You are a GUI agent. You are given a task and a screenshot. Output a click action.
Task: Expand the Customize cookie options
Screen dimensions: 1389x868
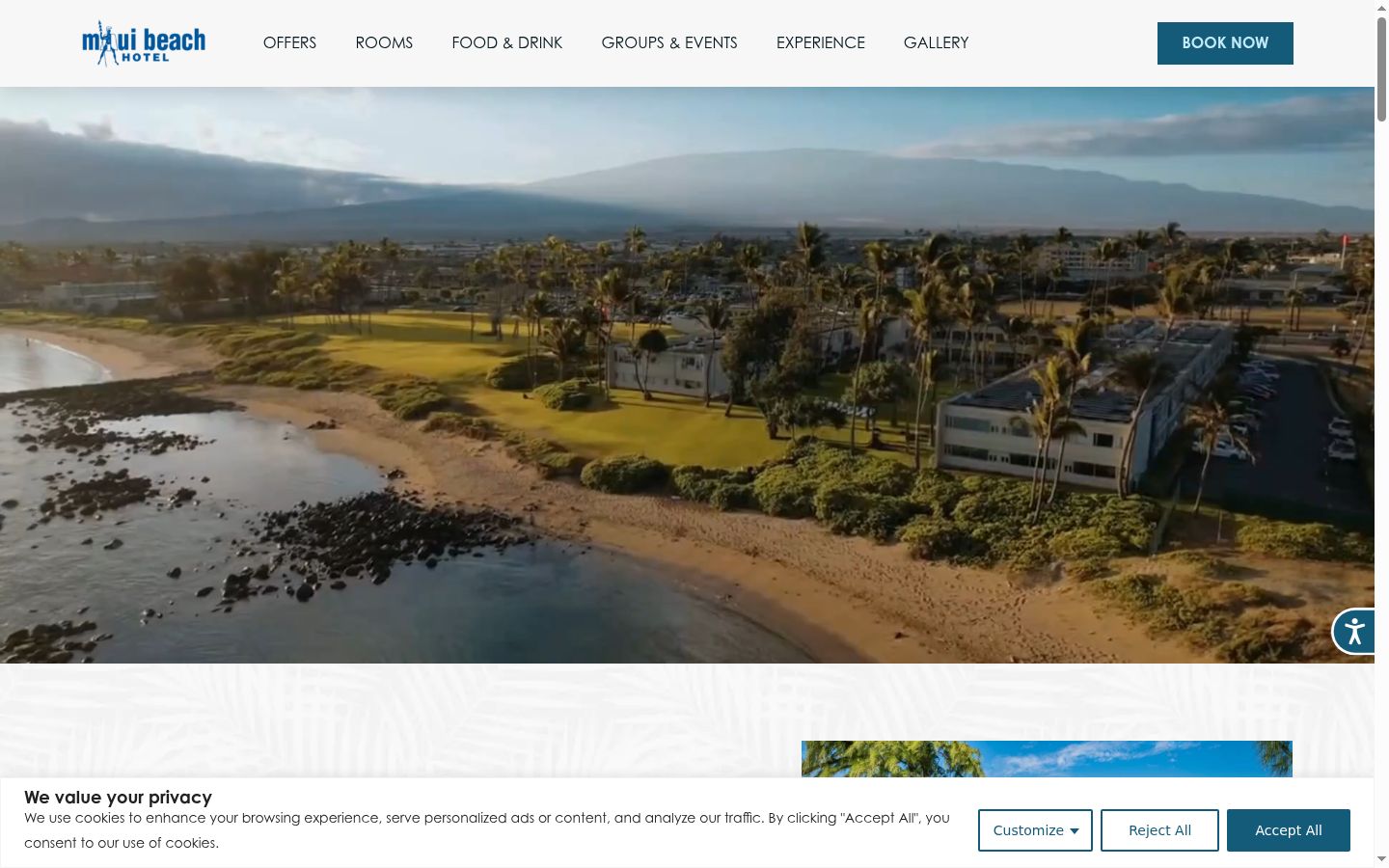tap(1035, 830)
